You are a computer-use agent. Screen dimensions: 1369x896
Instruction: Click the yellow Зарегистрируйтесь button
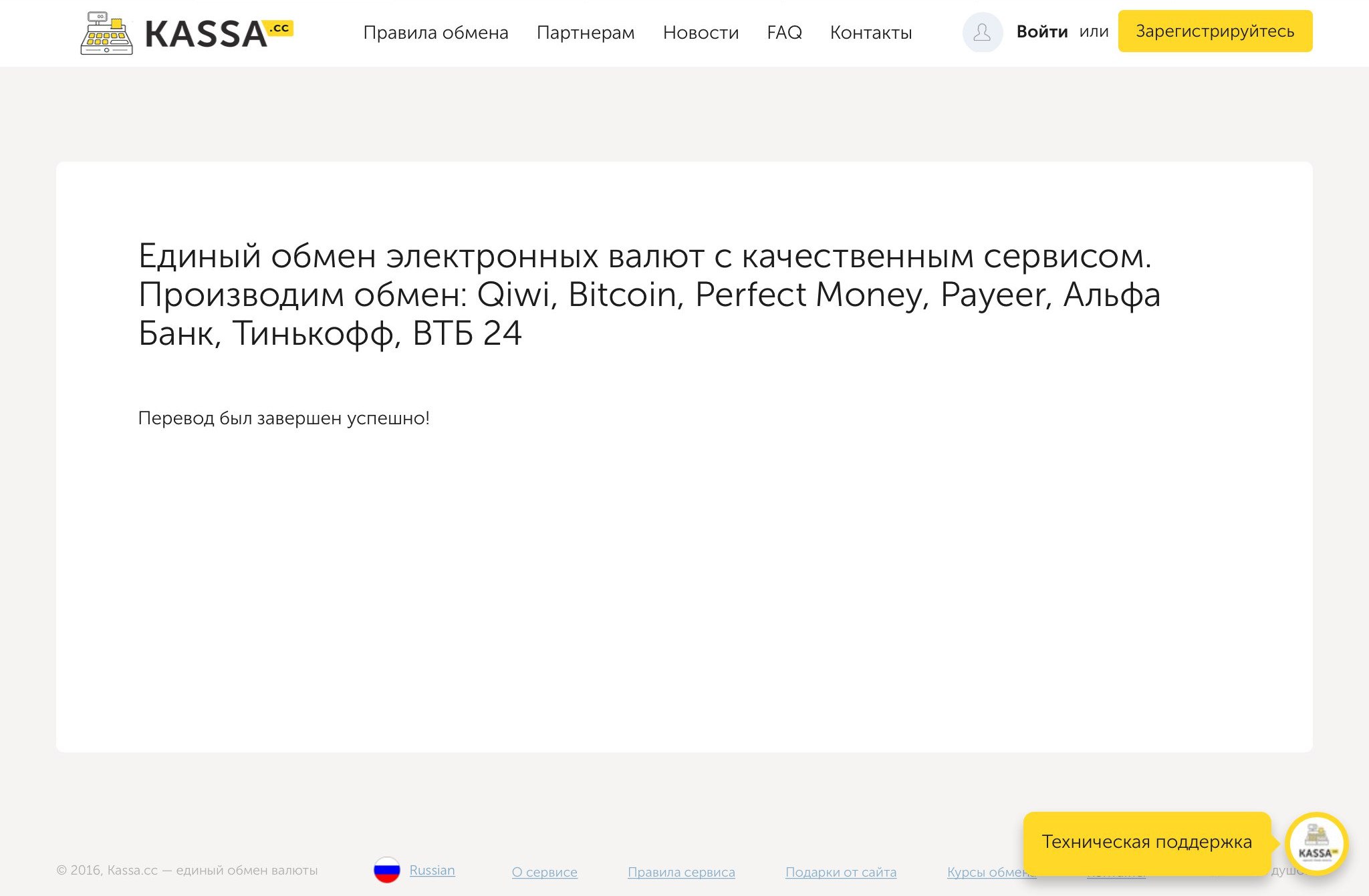point(1215,31)
